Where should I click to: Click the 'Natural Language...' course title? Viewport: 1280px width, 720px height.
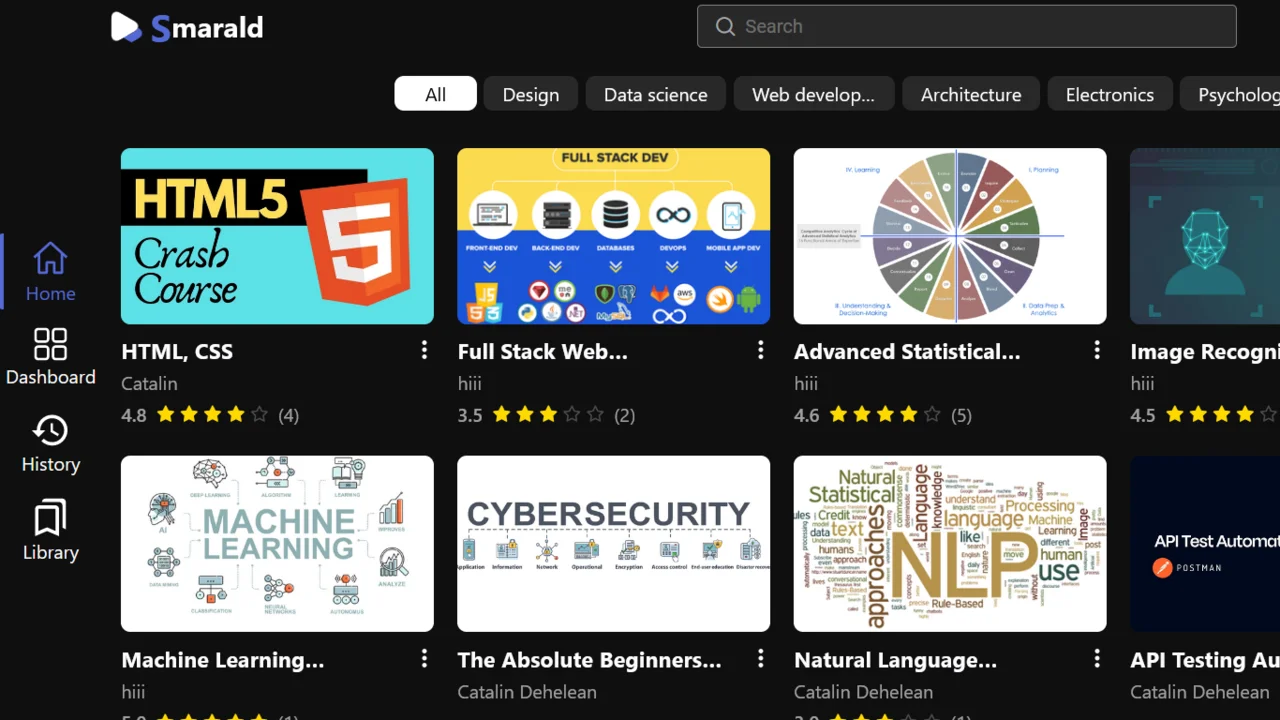895,660
